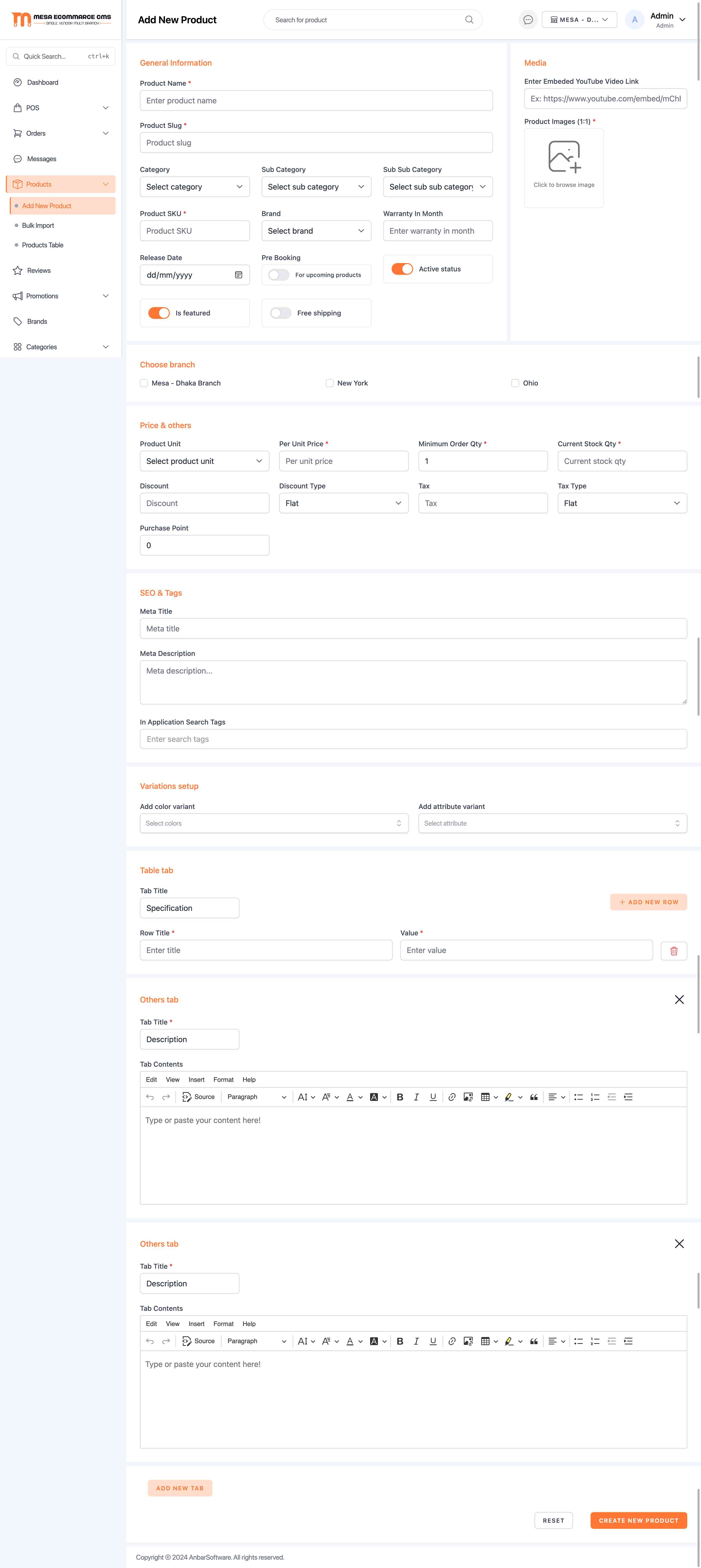
Task: Decrease indent in second Others tab editor
Action: point(612,1341)
